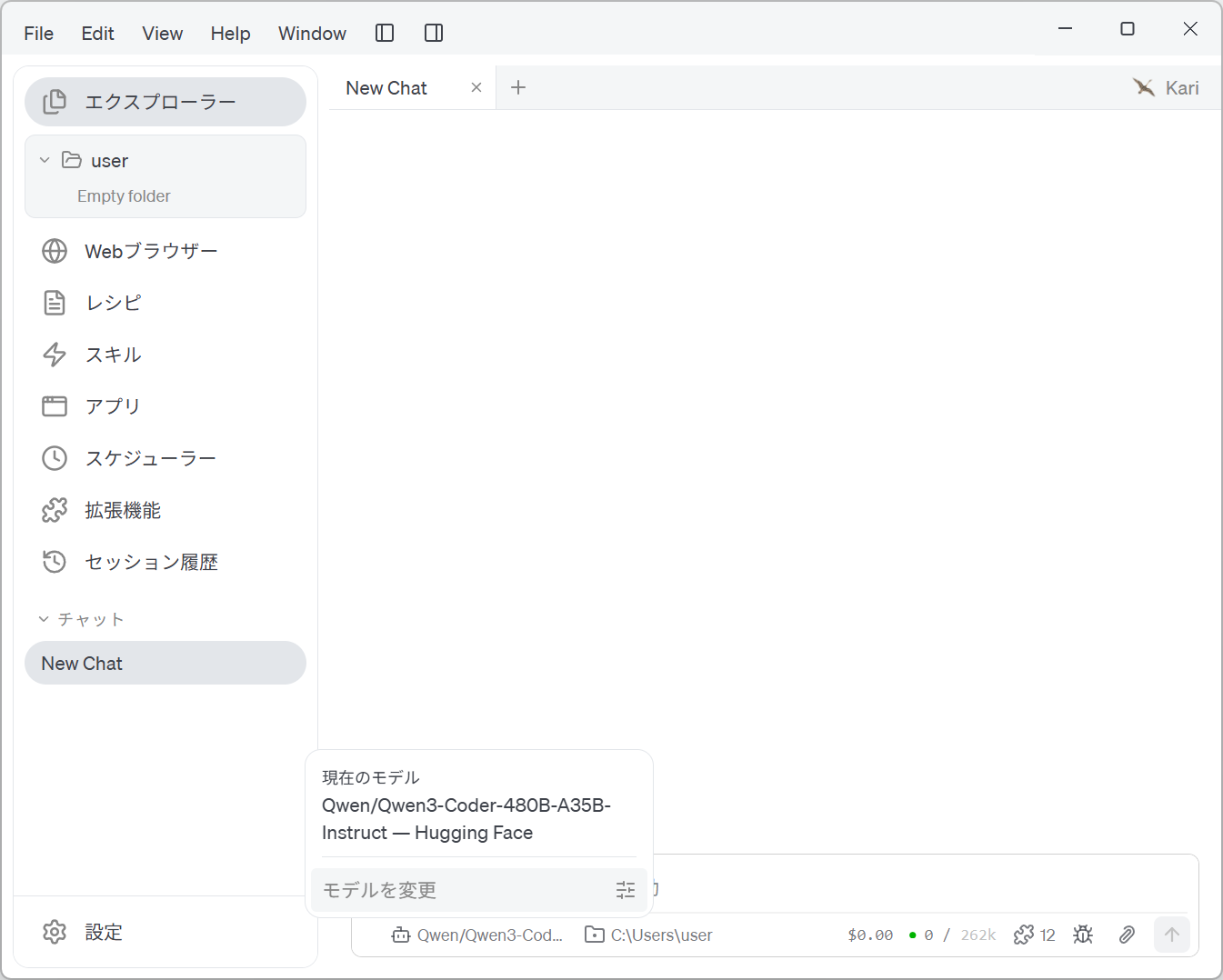Open the Window menu

(312, 34)
